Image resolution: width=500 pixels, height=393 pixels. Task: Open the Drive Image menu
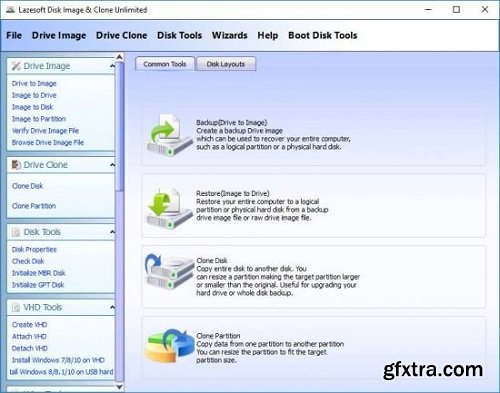(59, 35)
